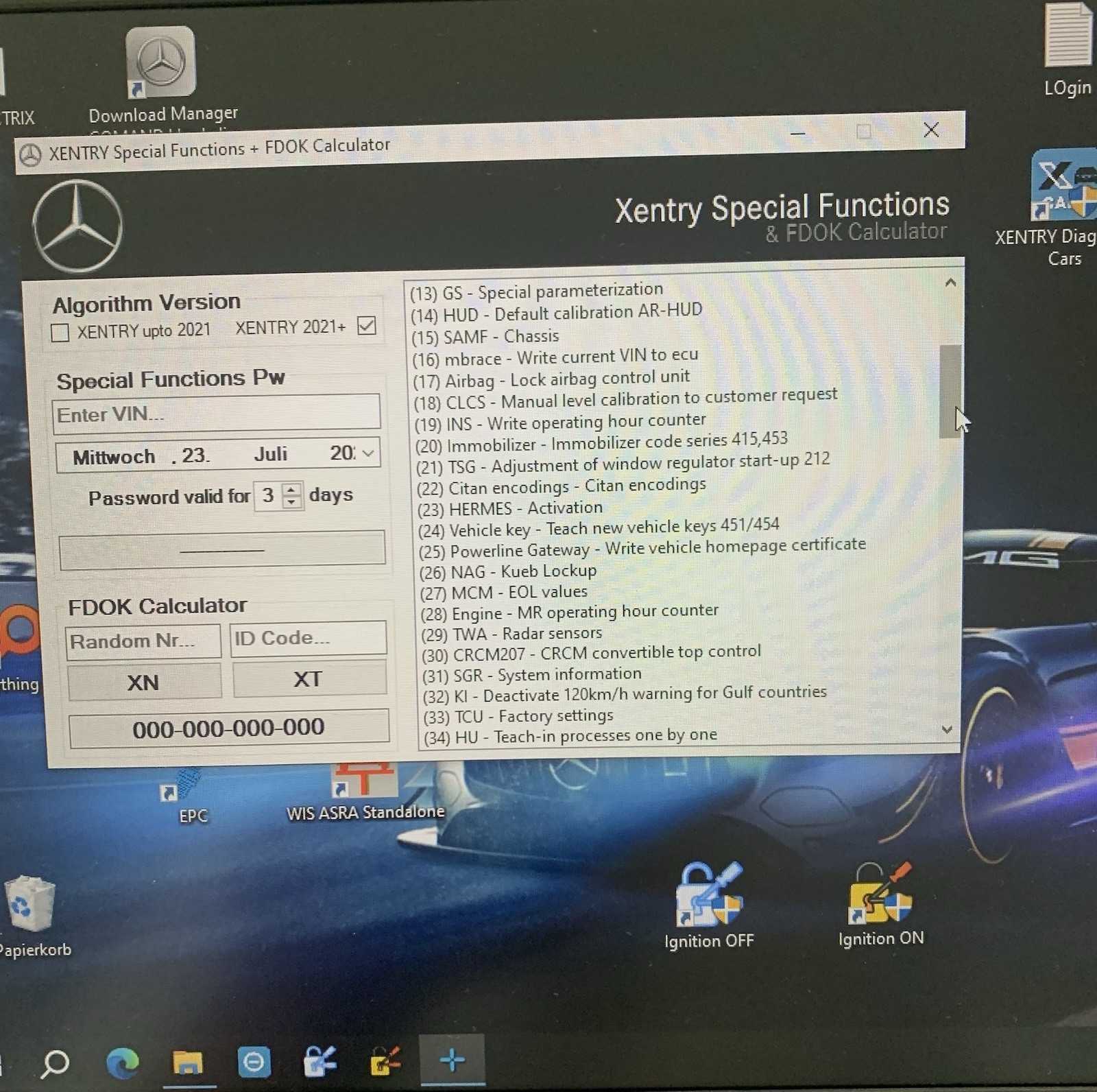Click the title bar Mercedes icon of XENTRY window
This screenshot has width=1097, height=1092.
click(x=29, y=155)
